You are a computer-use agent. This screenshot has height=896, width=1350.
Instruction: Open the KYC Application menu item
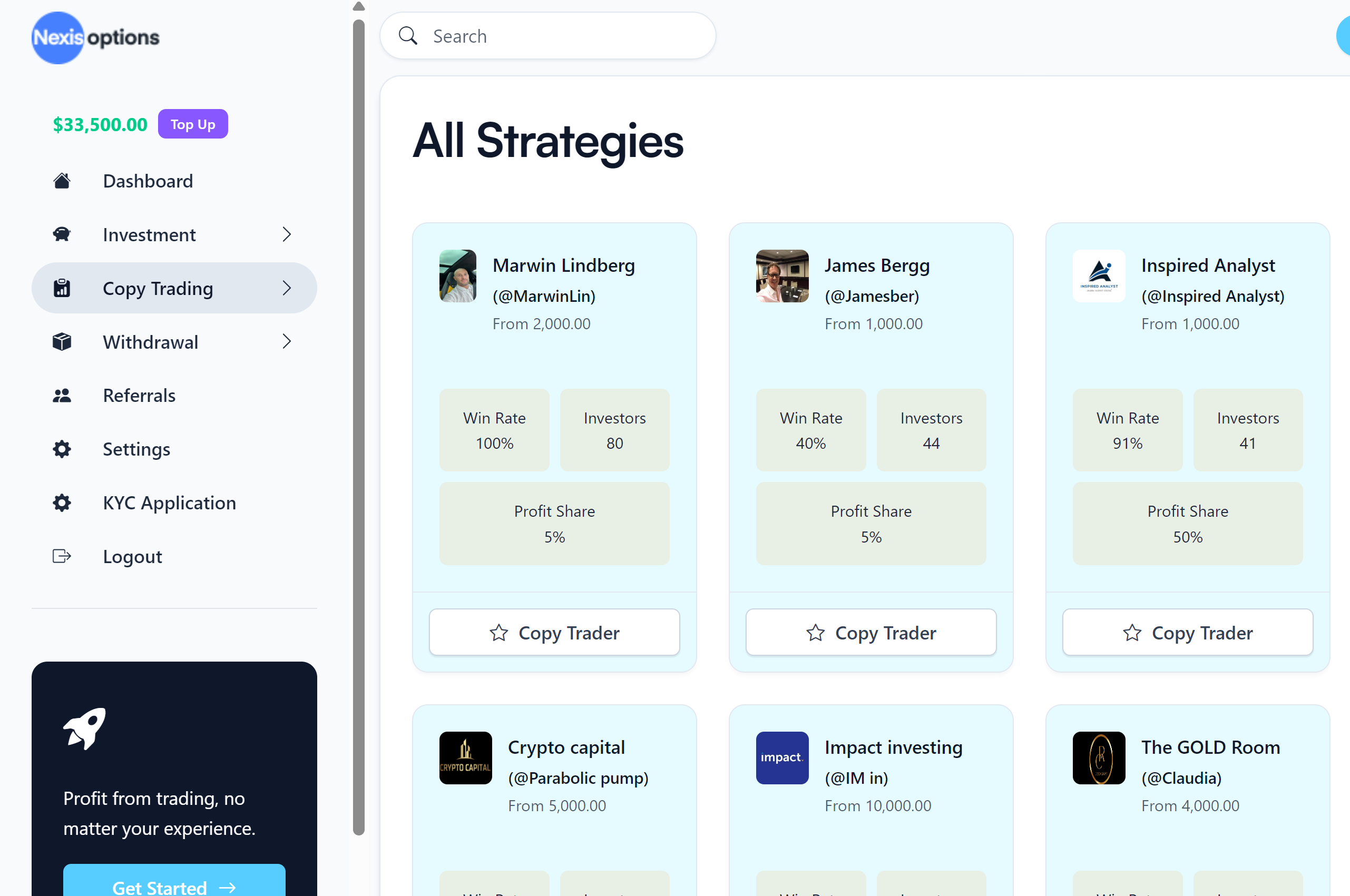tap(169, 503)
